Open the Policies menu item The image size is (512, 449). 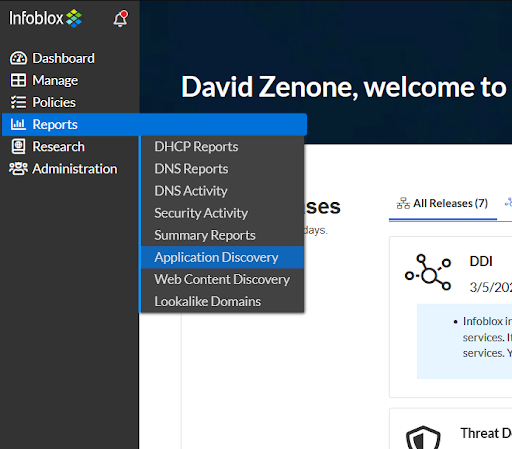(54, 102)
